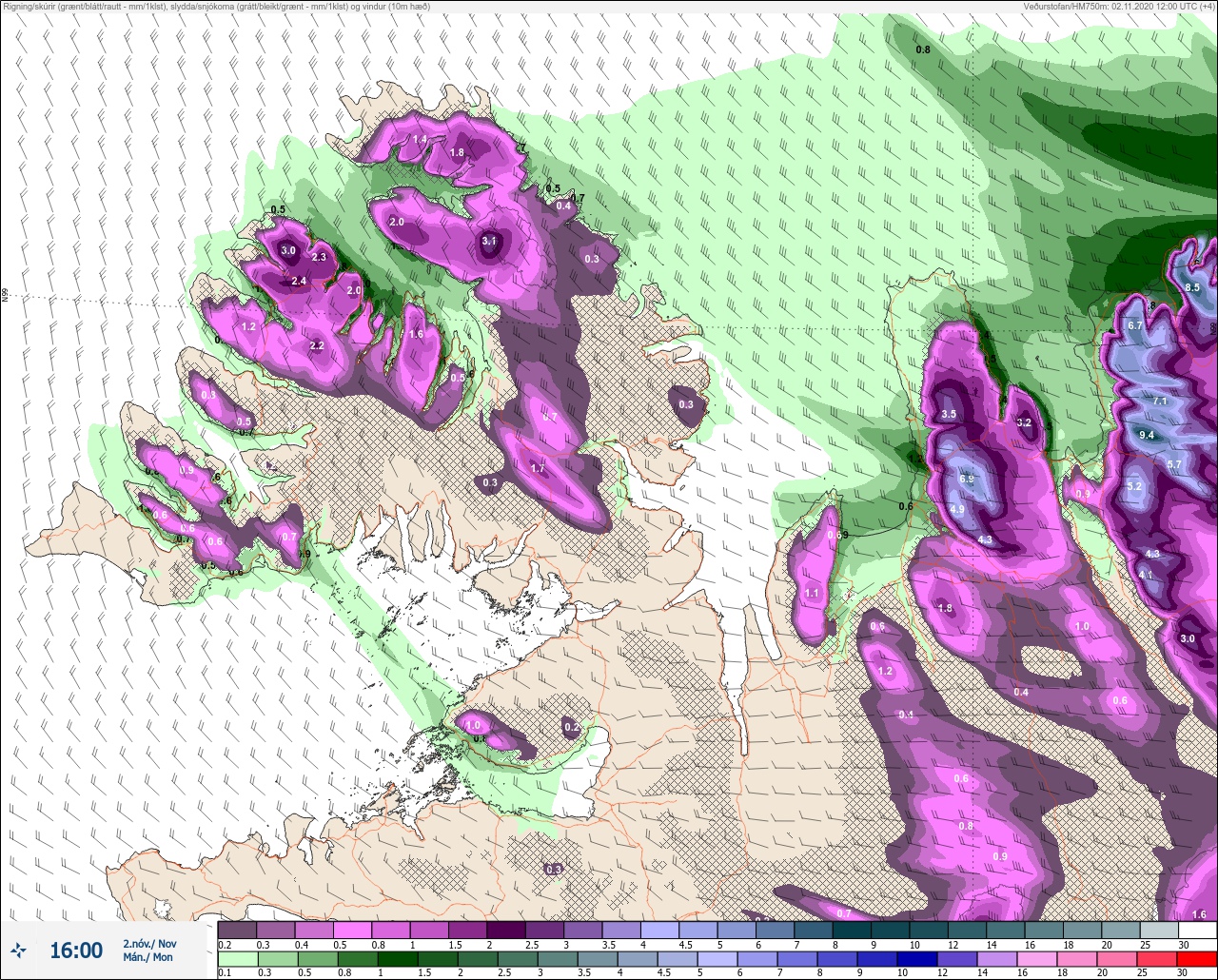
Task: Click the 3.2 snowfall value on the map
Action: coord(1025,422)
